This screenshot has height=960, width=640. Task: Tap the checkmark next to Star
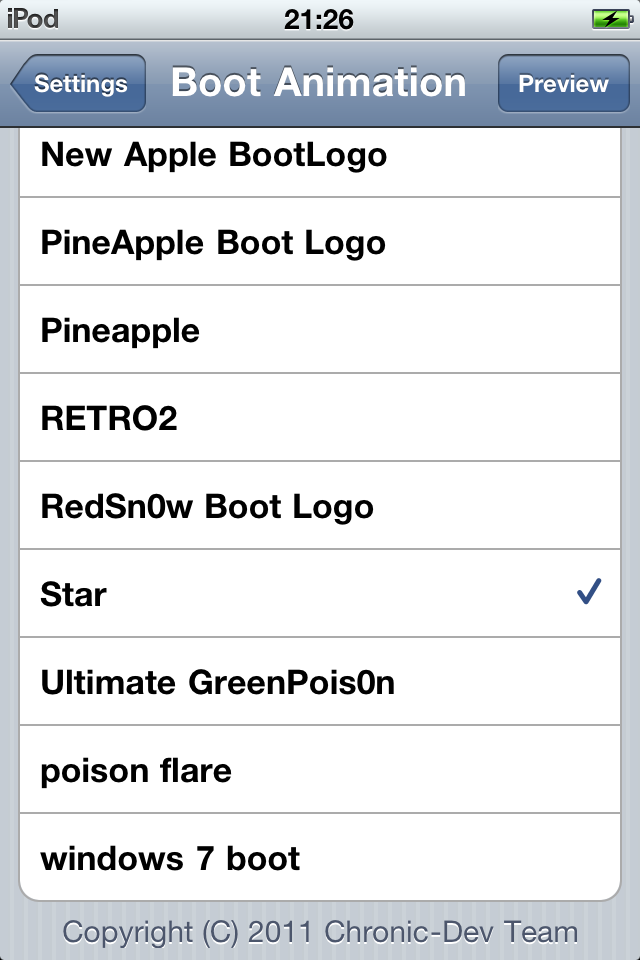tap(589, 592)
